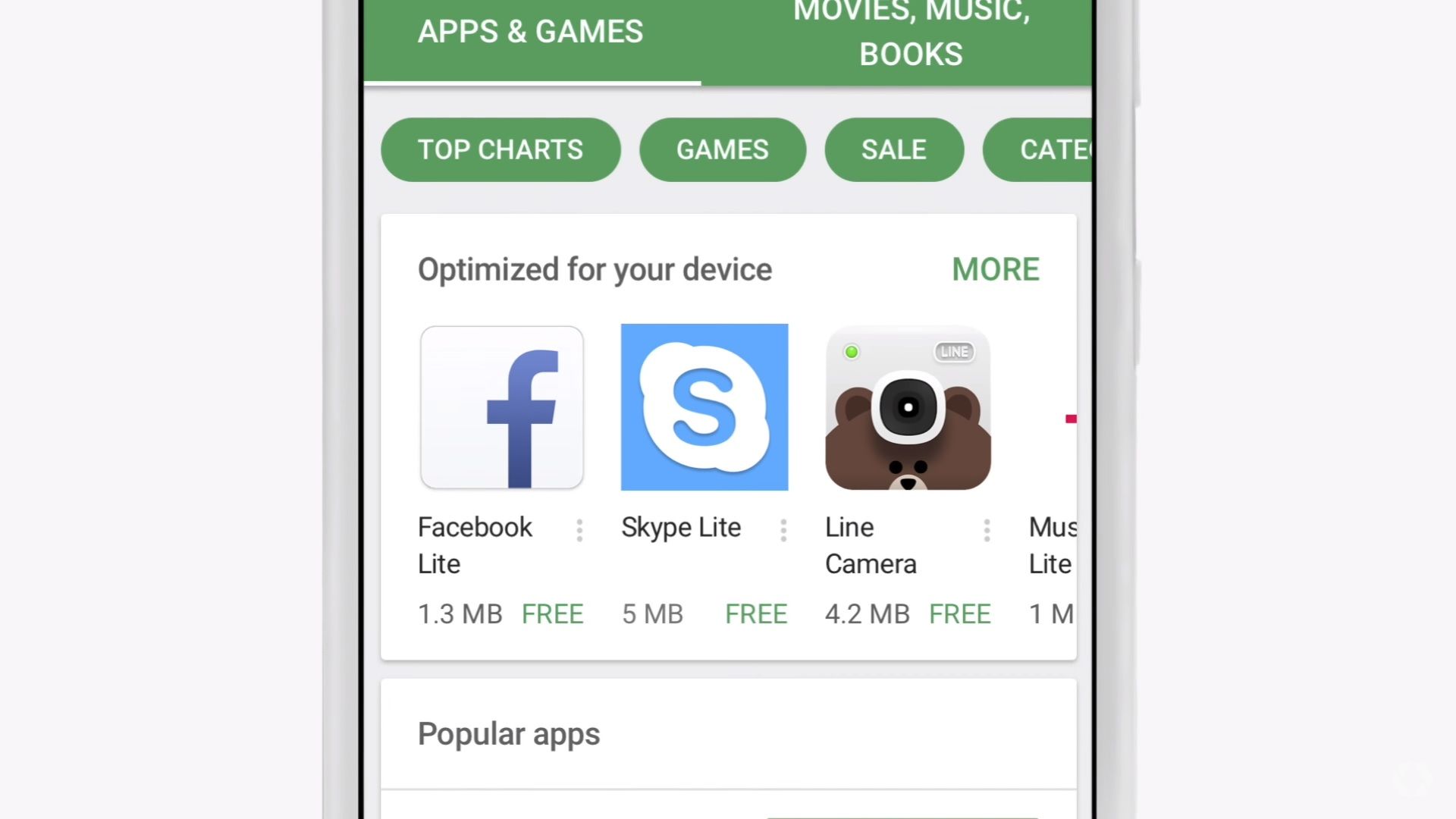Open GAMES category section

click(722, 148)
